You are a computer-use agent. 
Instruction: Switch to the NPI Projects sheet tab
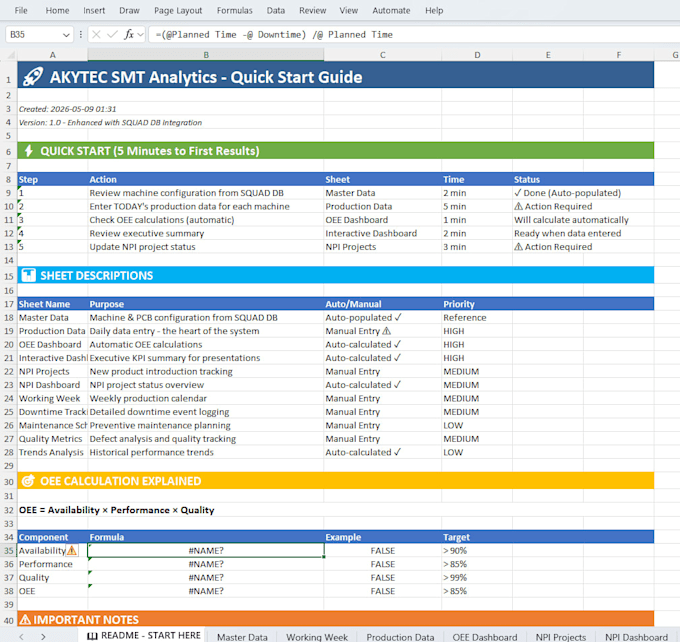[x=561, y=637]
